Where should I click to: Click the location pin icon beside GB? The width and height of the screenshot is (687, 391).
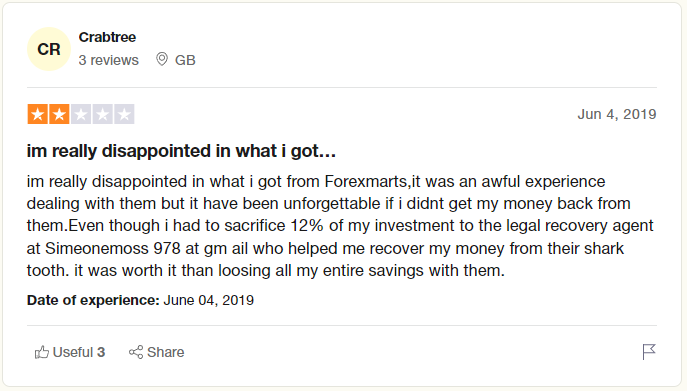(162, 59)
